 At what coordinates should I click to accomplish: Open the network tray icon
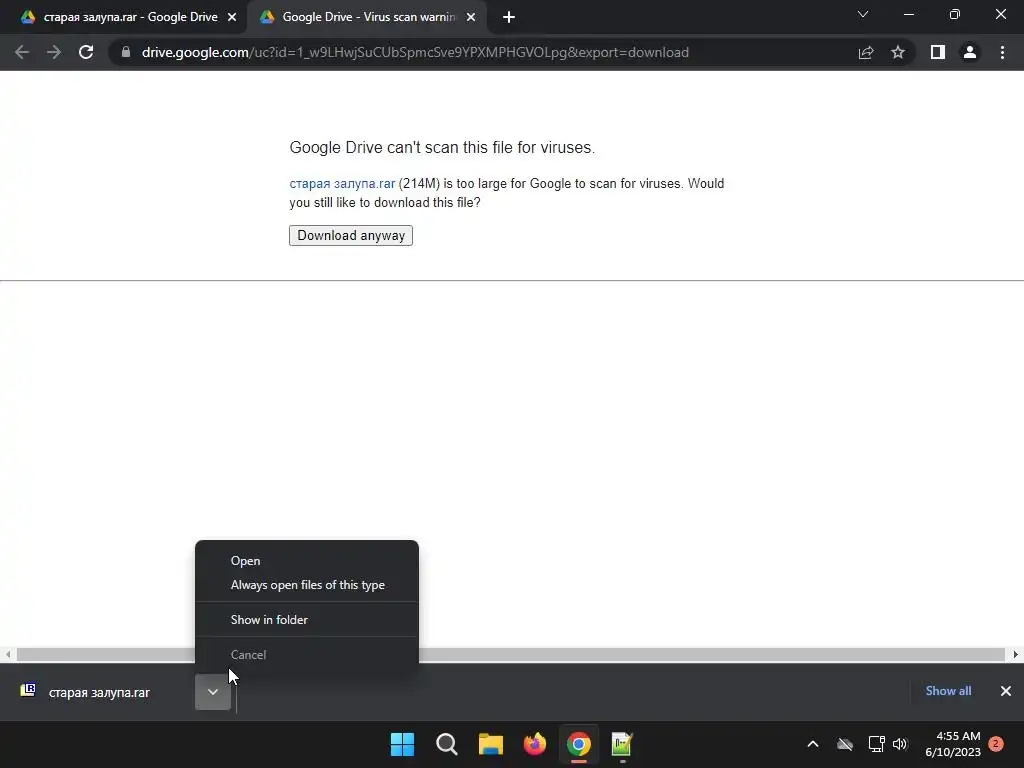[876, 744]
